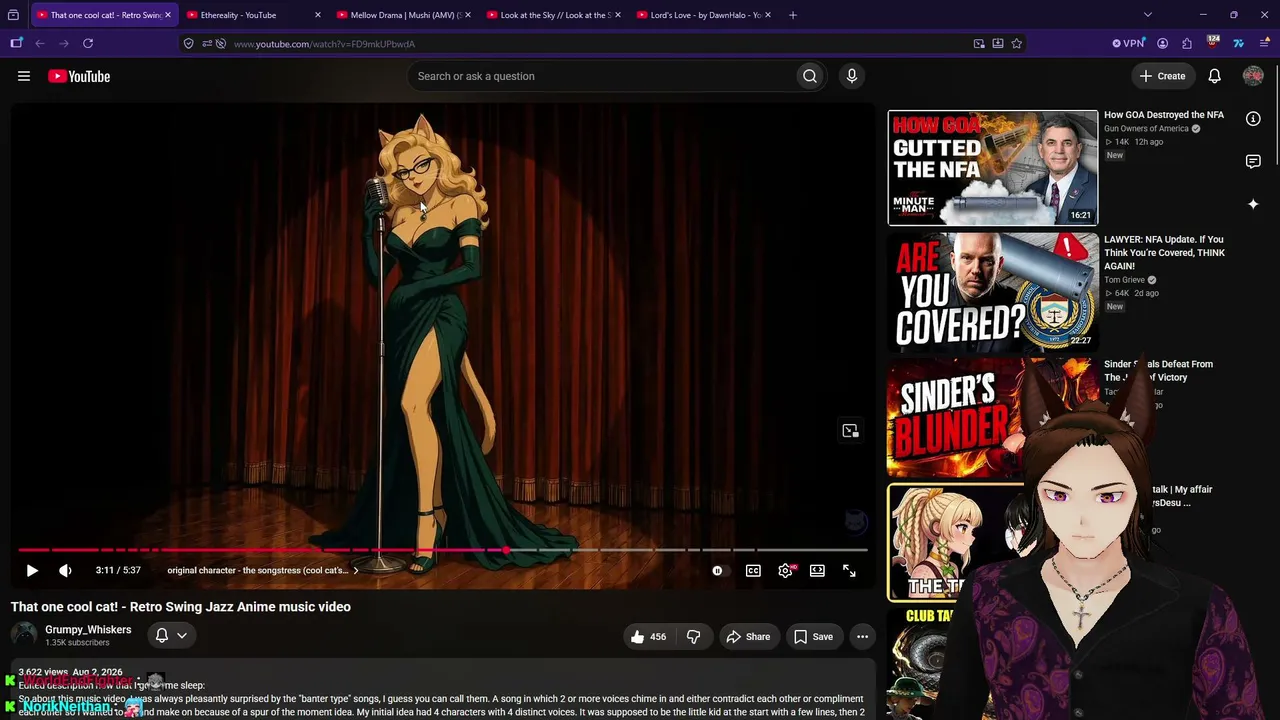Go forward to the next page
This screenshot has width=1280, height=720.
click(64, 43)
